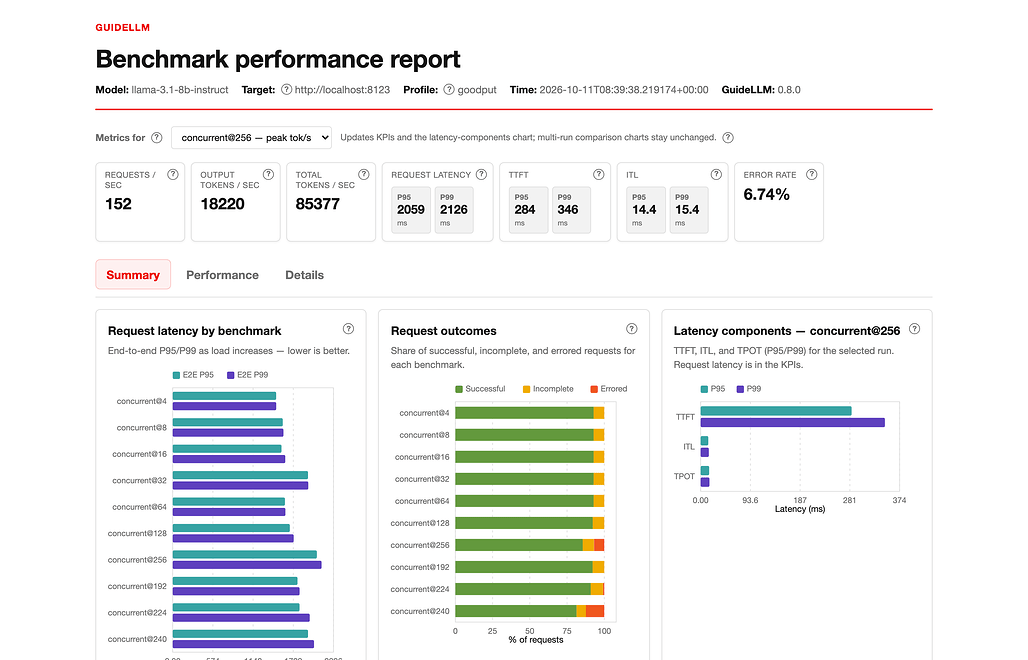The width and height of the screenshot is (1028, 660).
Task: Open help for Request latency by benchmark chart
Action: point(348,329)
